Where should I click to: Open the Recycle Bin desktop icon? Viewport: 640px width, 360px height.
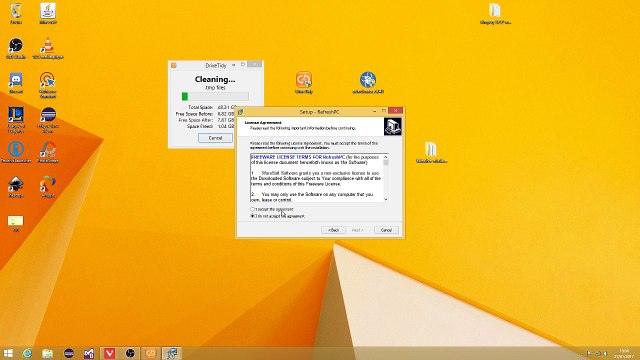(16, 13)
